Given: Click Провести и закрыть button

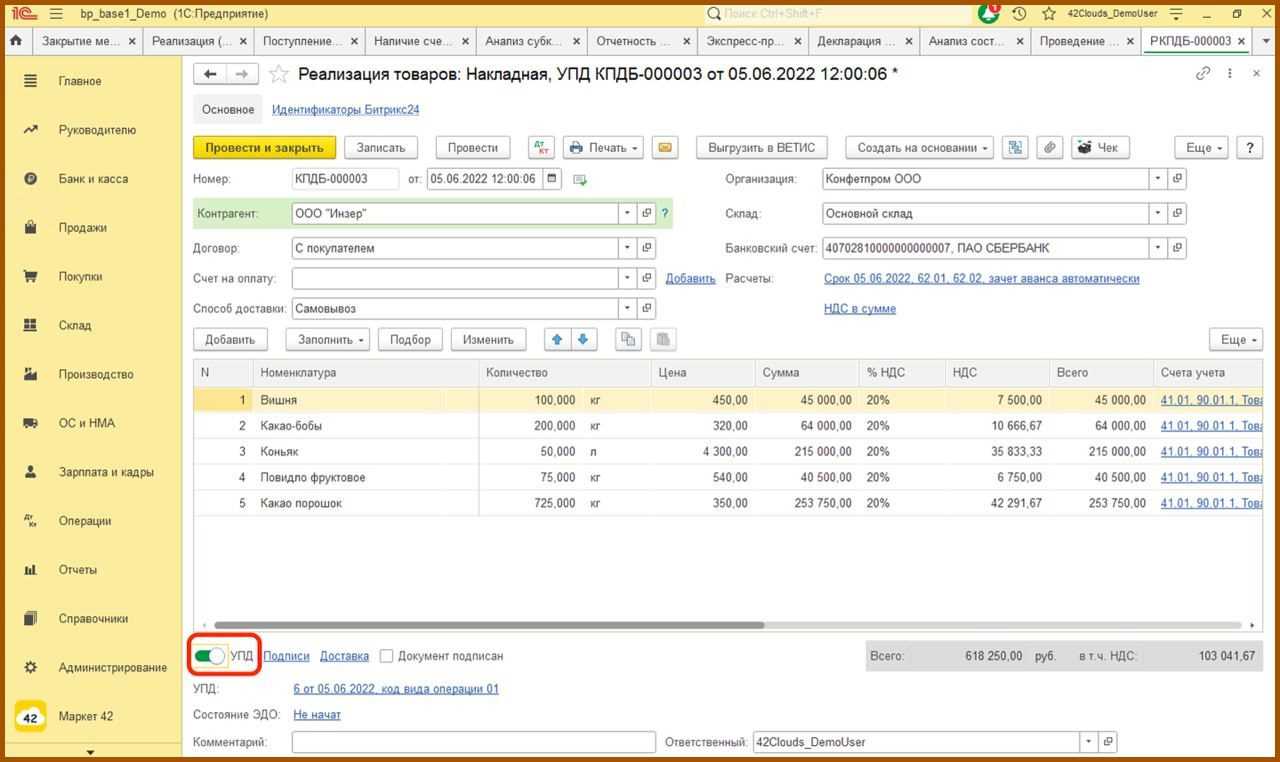Looking at the screenshot, I should (264, 147).
